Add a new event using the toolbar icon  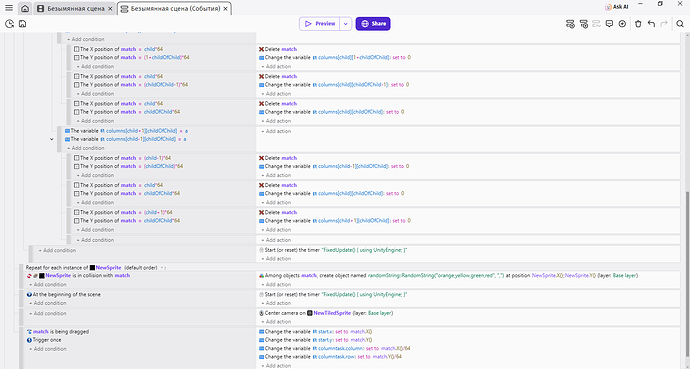coord(570,24)
